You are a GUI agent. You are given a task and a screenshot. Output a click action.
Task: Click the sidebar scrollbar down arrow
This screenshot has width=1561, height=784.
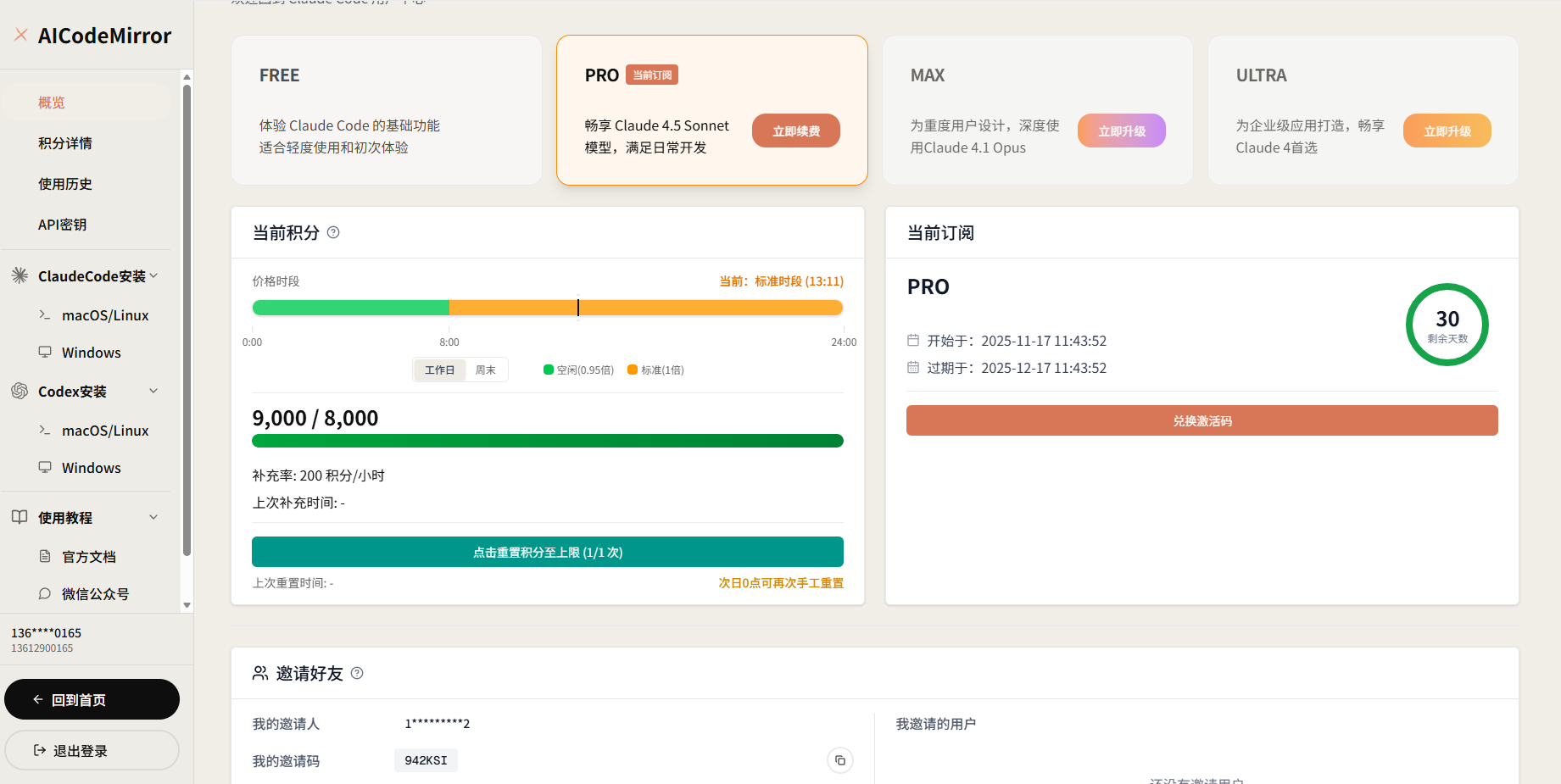(x=187, y=605)
